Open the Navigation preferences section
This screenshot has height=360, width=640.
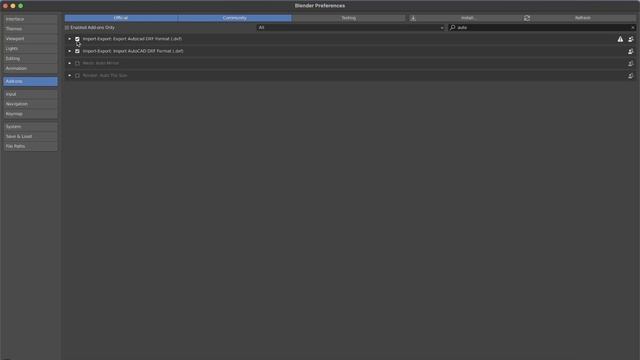pos(30,104)
